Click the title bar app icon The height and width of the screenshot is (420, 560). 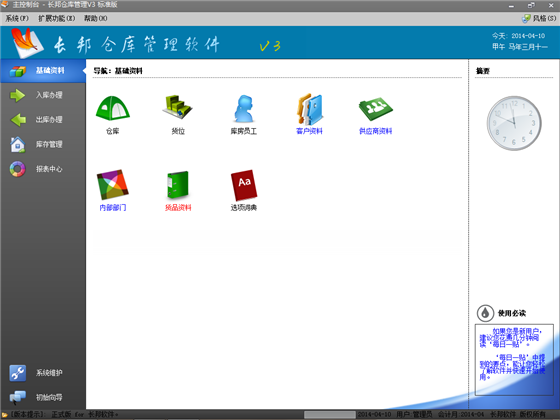(5, 5)
